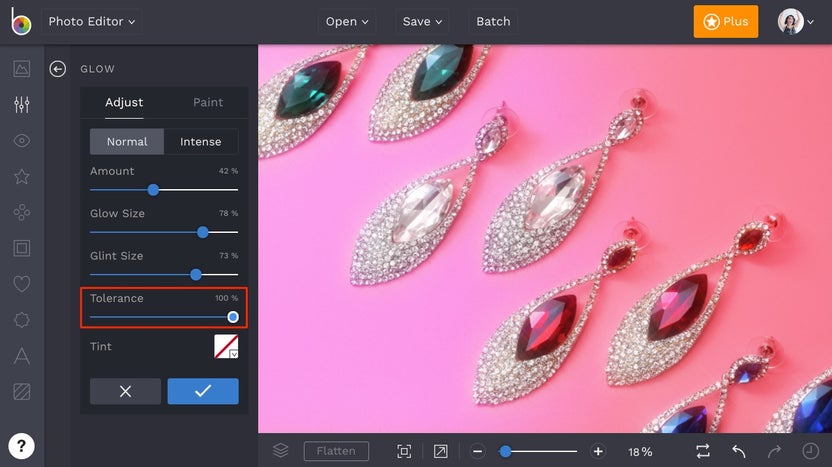832x467 pixels.
Task: Select the Normal glow mode
Action: point(127,141)
